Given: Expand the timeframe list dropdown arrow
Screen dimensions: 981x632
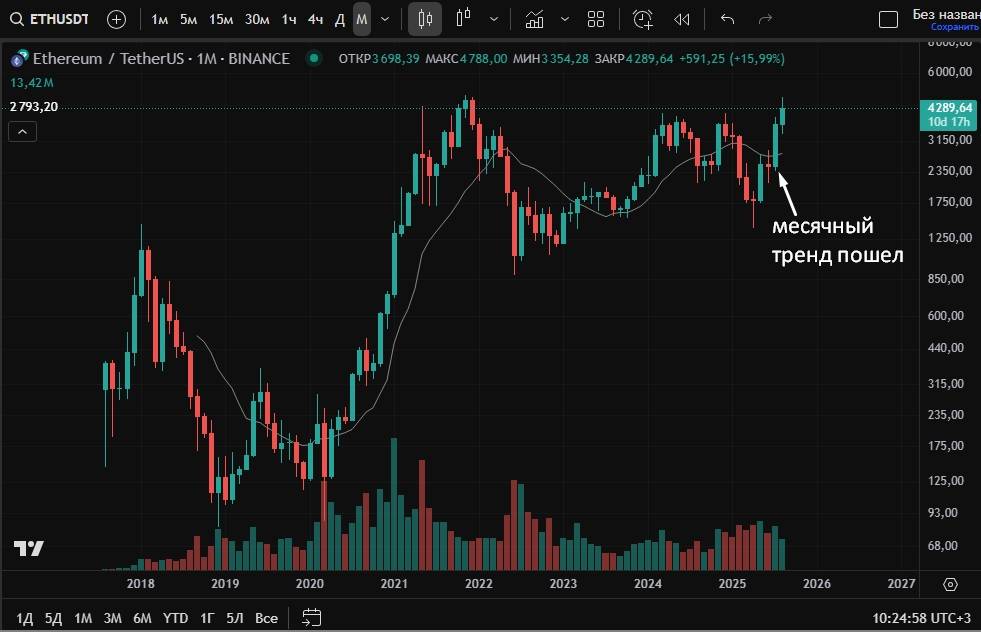Looking at the screenshot, I should [x=385, y=19].
